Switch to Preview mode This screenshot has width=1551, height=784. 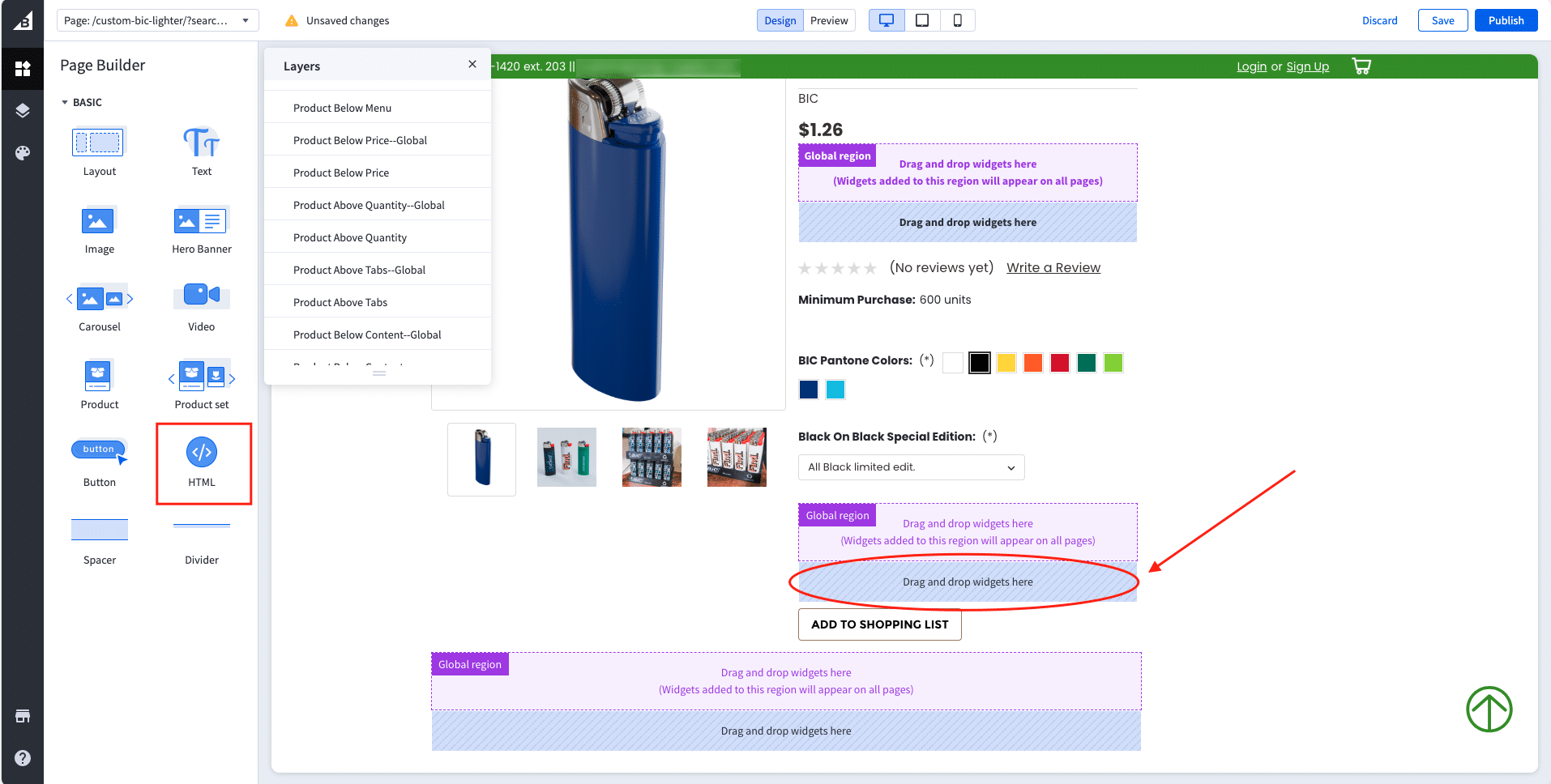click(829, 20)
